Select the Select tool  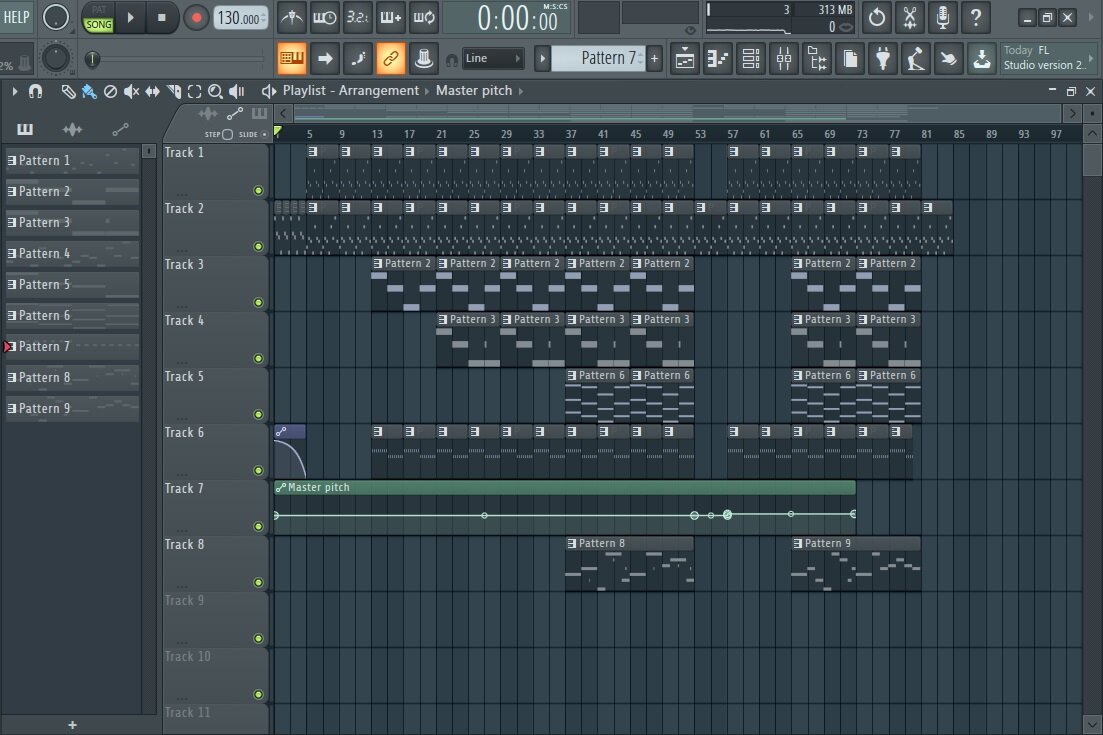(x=194, y=91)
